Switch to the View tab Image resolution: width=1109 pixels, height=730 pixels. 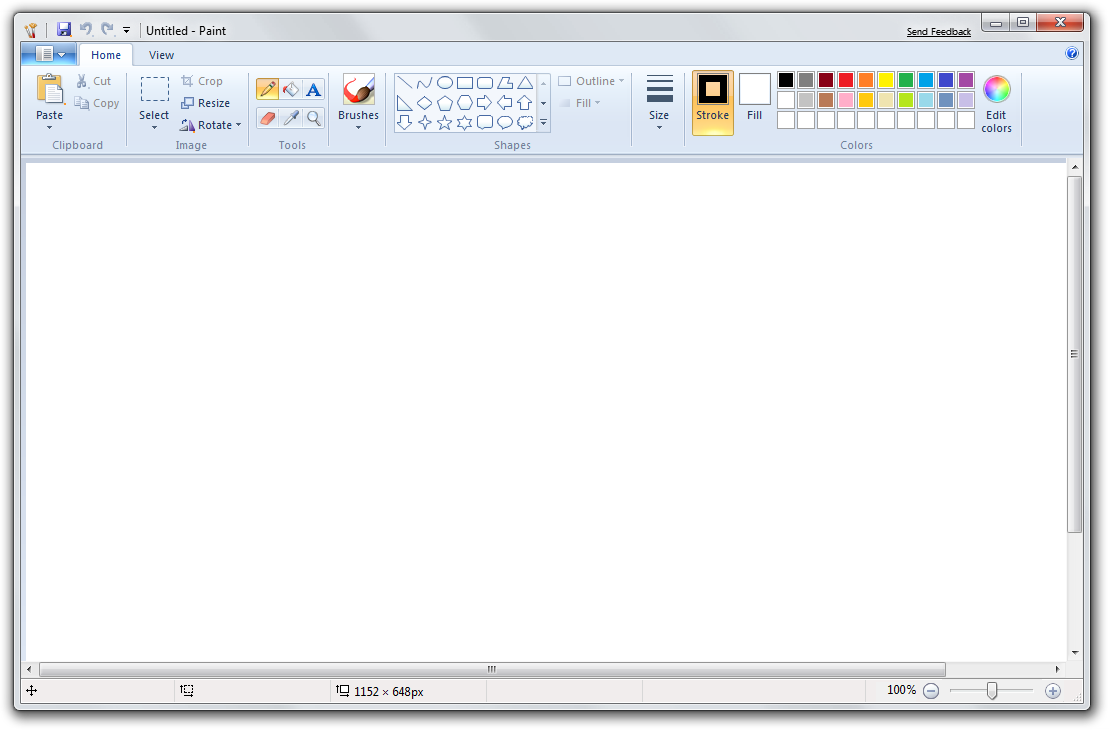point(161,55)
